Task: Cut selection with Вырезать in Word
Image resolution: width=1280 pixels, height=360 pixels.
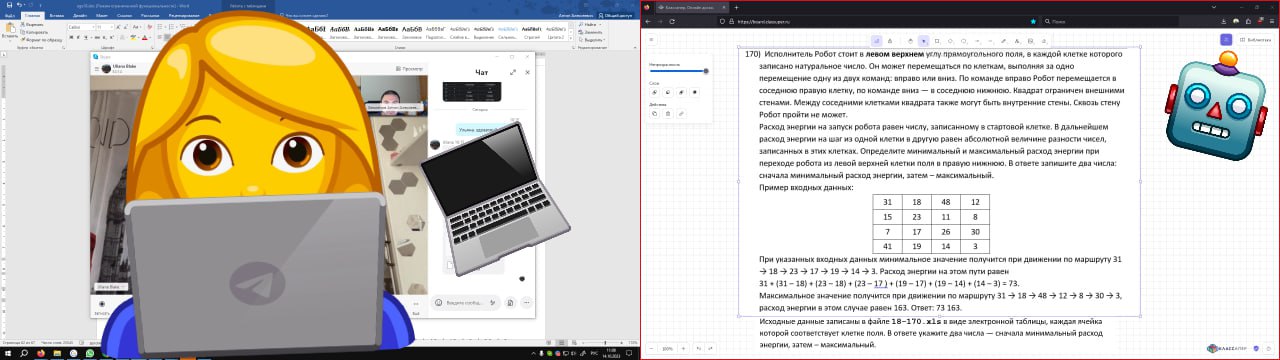Action: click(x=33, y=24)
